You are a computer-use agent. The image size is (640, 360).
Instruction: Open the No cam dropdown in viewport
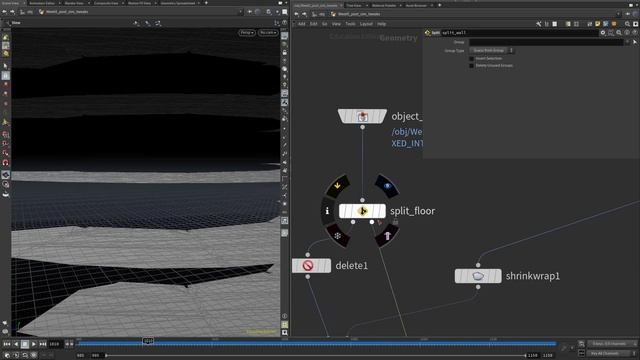[268, 32]
